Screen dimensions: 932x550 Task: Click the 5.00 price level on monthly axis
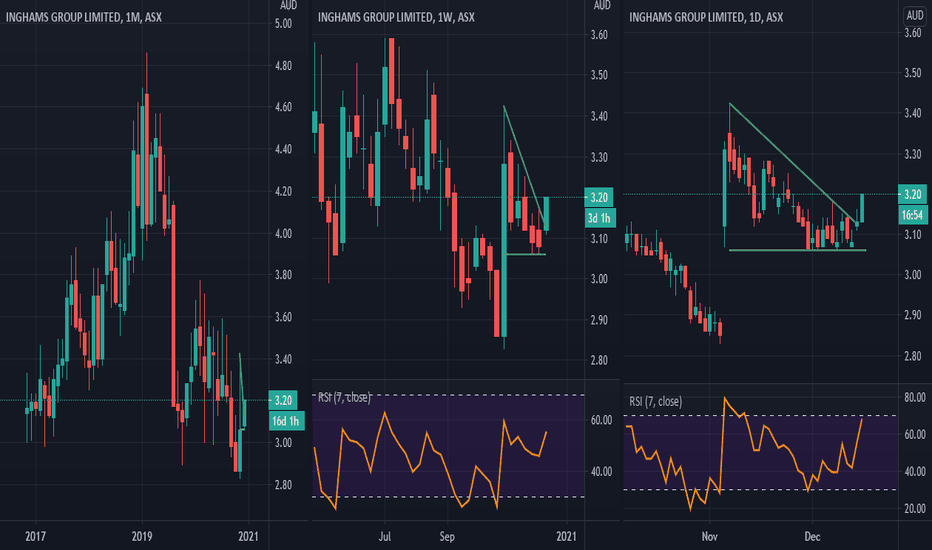[x=283, y=24]
